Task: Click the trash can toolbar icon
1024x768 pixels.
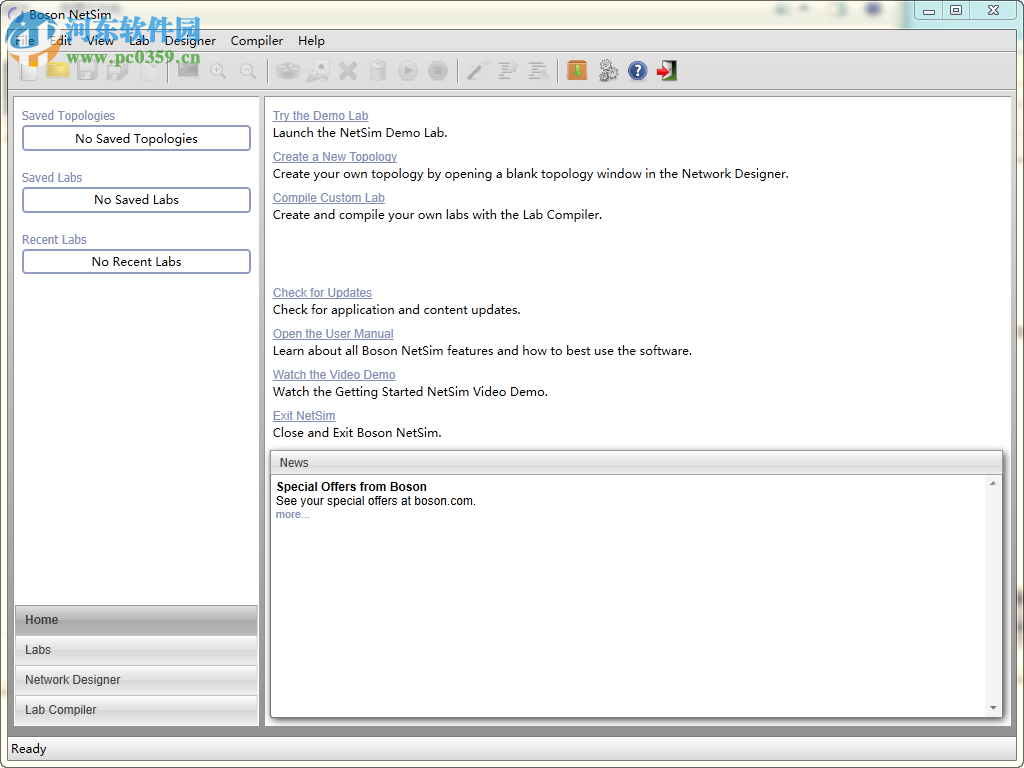Action: coord(378,71)
